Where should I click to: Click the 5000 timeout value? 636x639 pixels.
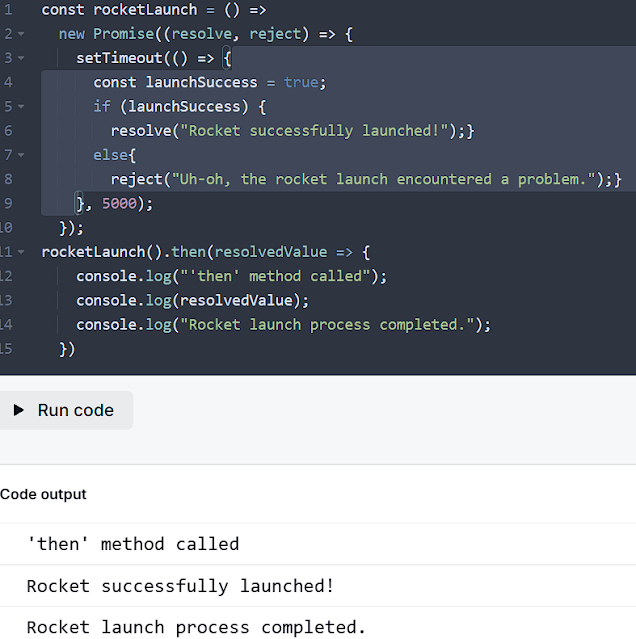click(119, 203)
